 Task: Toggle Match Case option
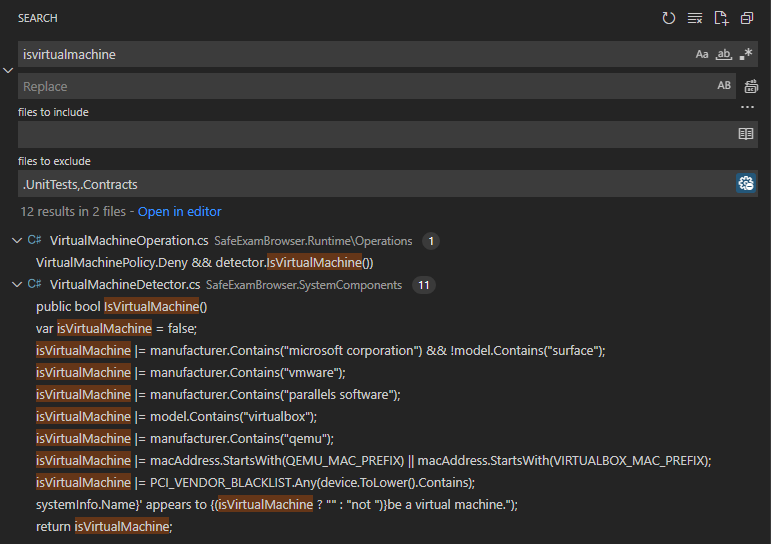702,54
